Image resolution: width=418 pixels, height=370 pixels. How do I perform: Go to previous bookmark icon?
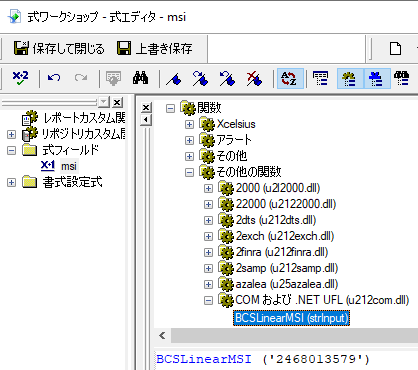point(227,79)
